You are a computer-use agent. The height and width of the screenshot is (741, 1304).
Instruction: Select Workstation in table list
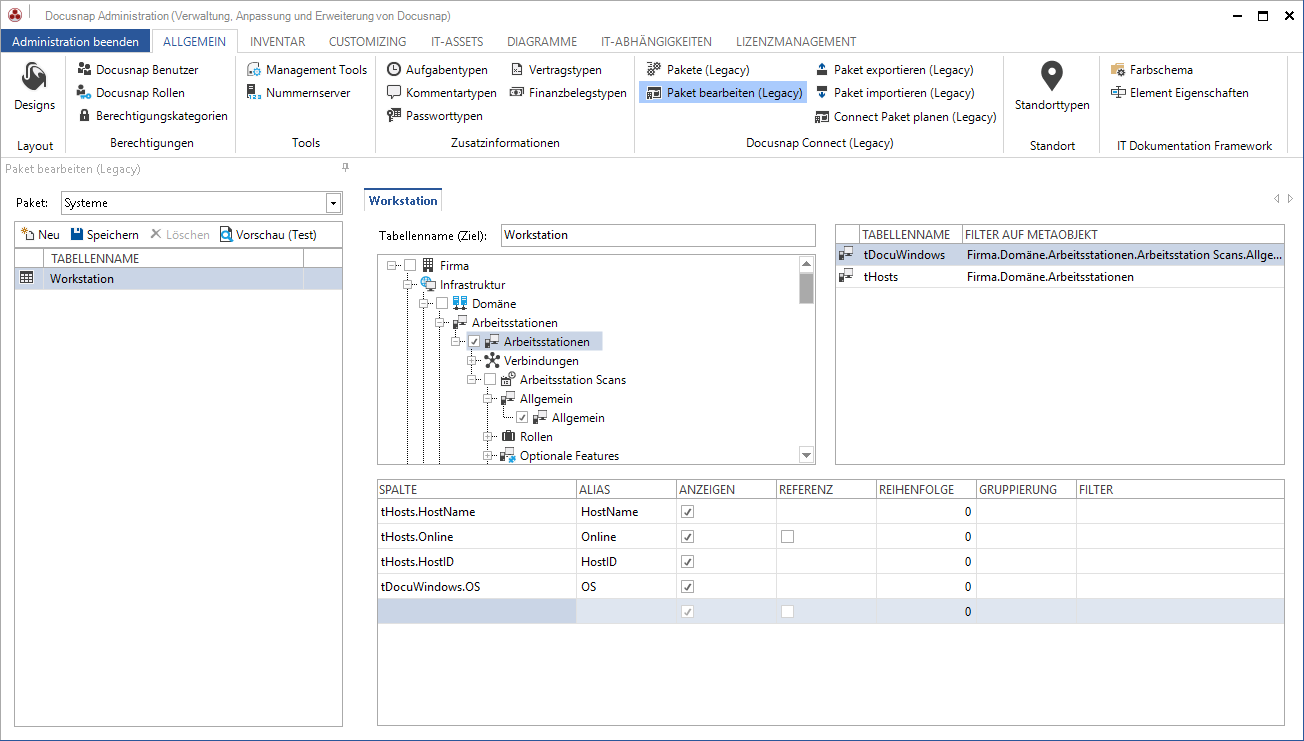pyautogui.click(x=179, y=278)
